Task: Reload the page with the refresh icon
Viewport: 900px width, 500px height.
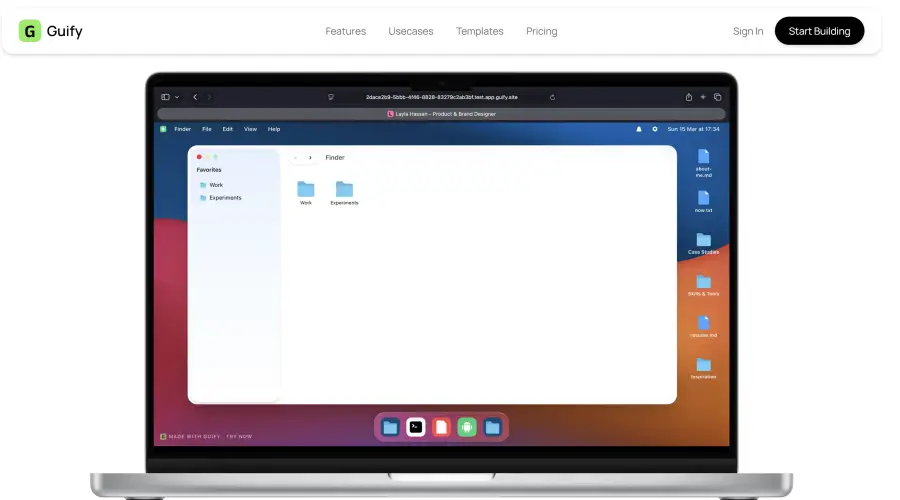Action: (552, 97)
